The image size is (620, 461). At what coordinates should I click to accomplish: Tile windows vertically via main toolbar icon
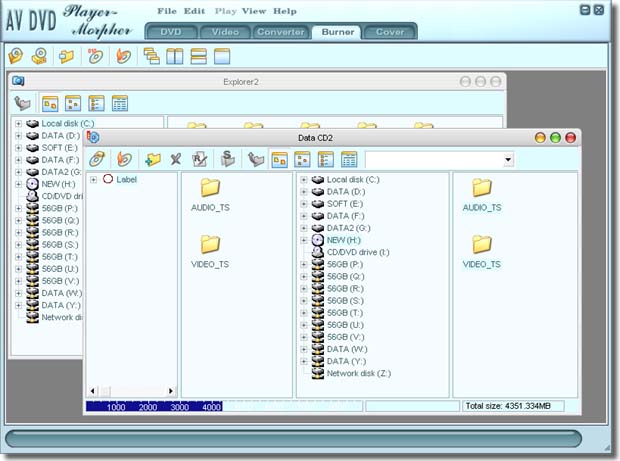[175, 56]
